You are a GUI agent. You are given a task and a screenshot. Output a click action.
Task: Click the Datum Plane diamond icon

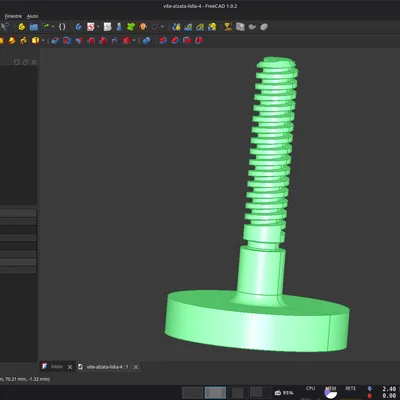(x=155, y=27)
